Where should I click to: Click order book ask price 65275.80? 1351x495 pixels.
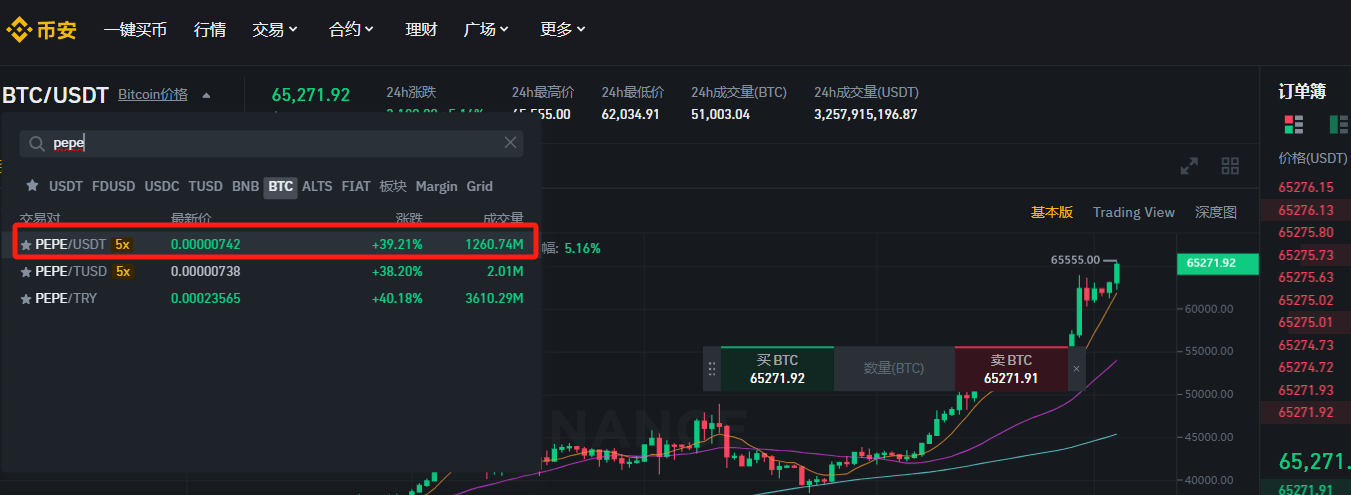(1306, 232)
